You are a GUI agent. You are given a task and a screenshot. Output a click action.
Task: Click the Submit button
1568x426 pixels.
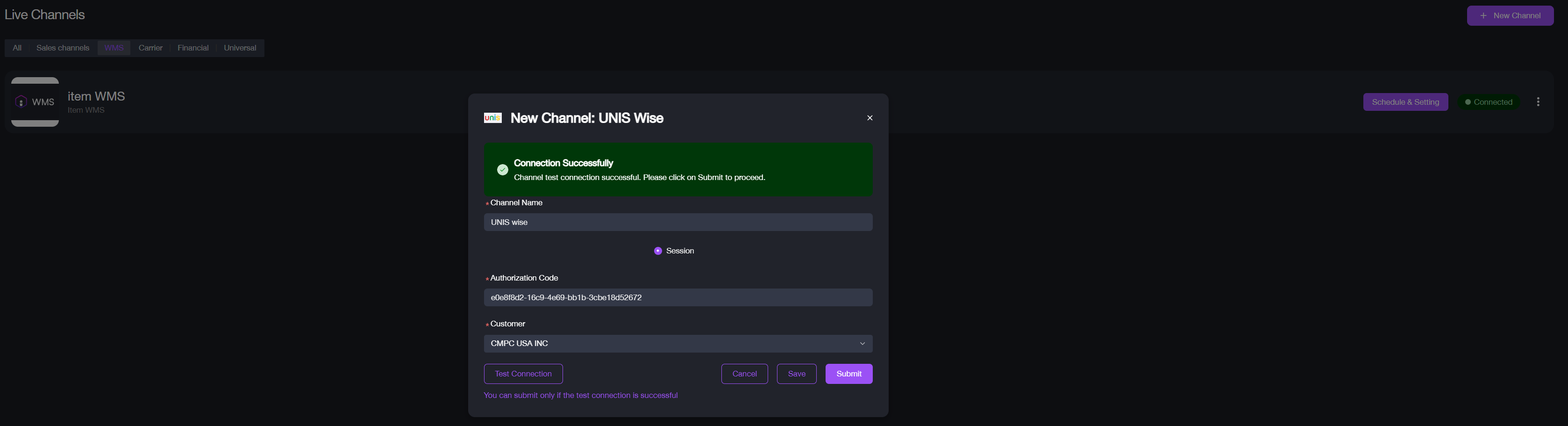[x=848, y=374]
